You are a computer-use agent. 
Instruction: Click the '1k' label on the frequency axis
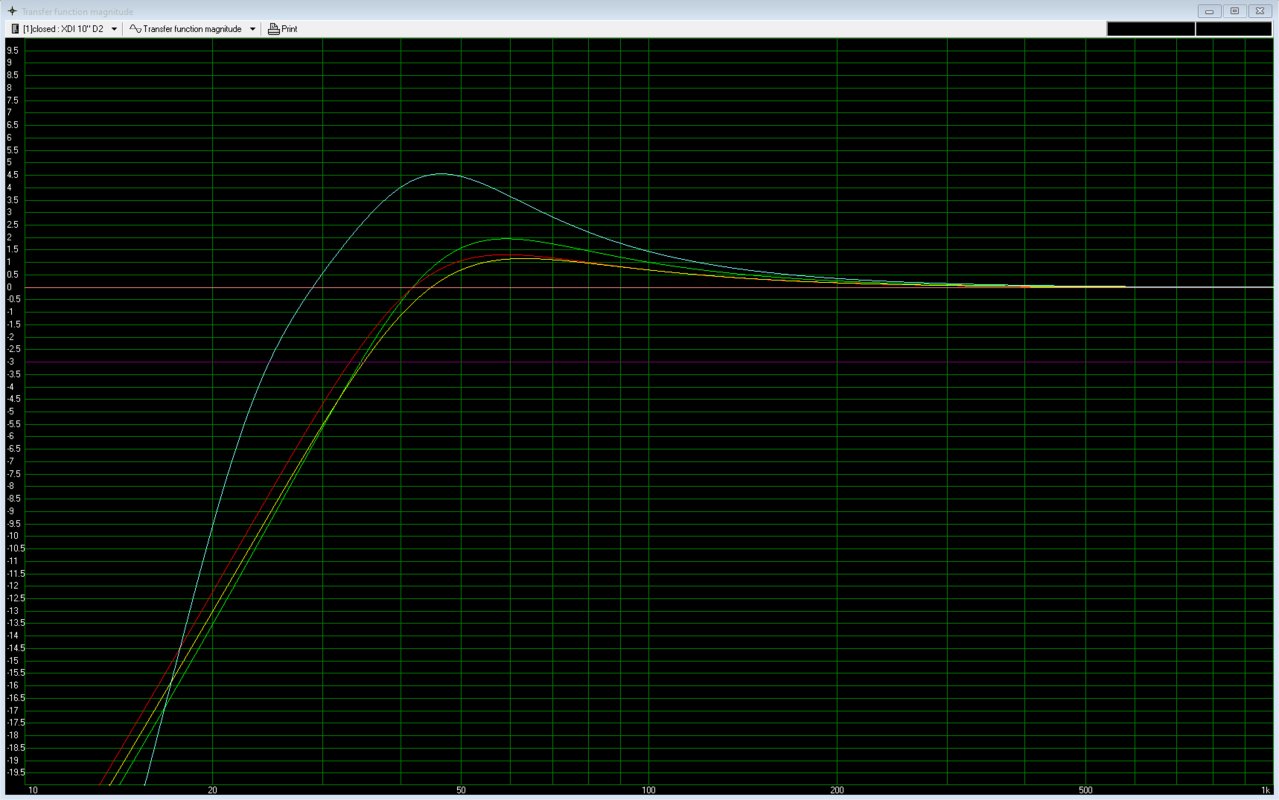pyautogui.click(x=1266, y=791)
